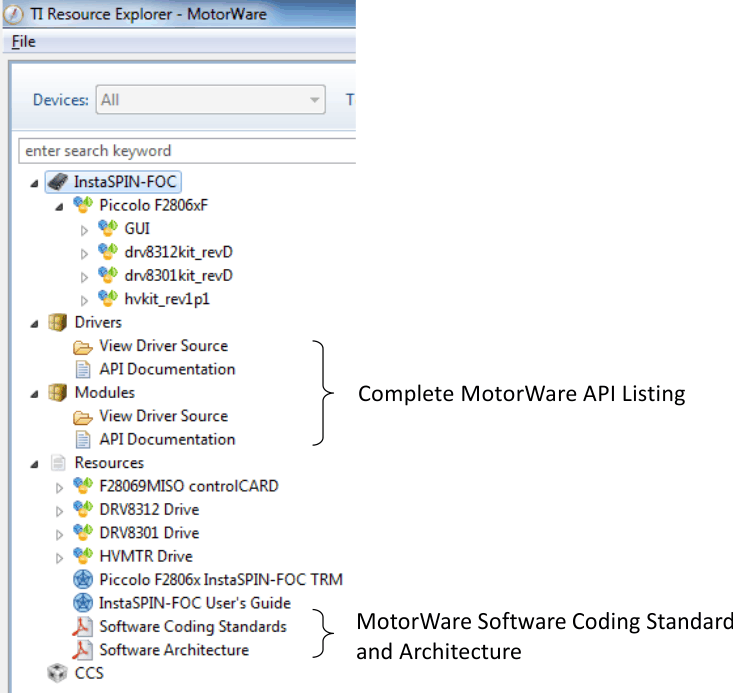This screenshot has width=733, height=693.
Task: Collapse the Piccolo F2806xF node
Action: [x=60, y=205]
